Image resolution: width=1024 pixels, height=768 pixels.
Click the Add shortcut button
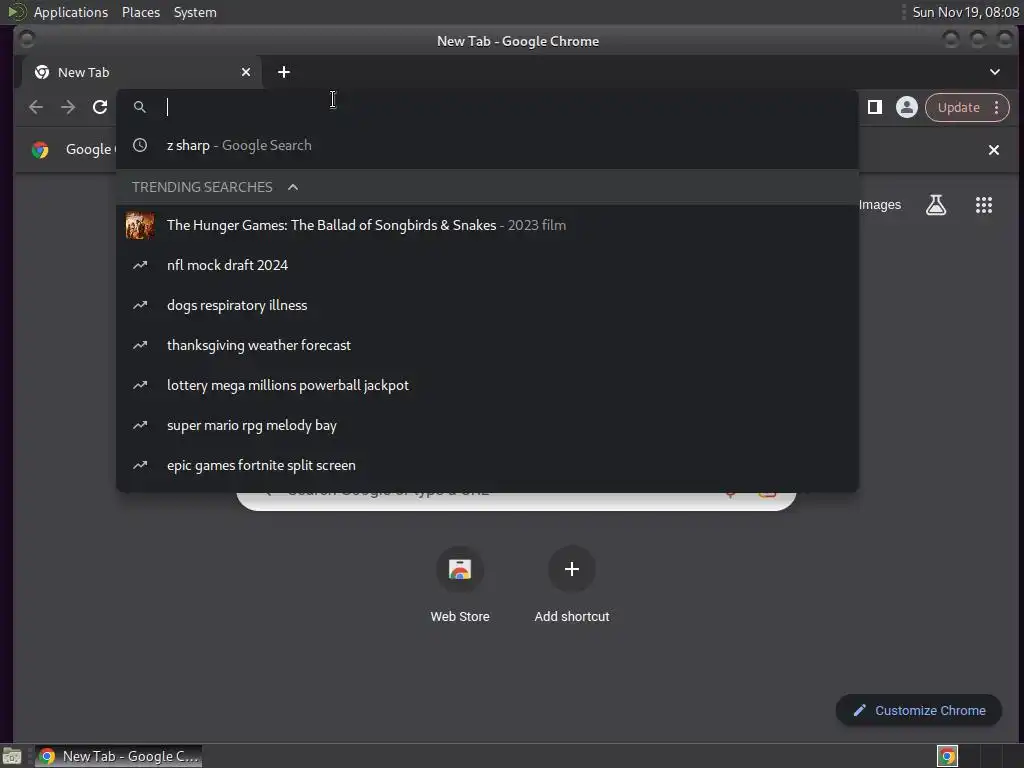coord(571,584)
